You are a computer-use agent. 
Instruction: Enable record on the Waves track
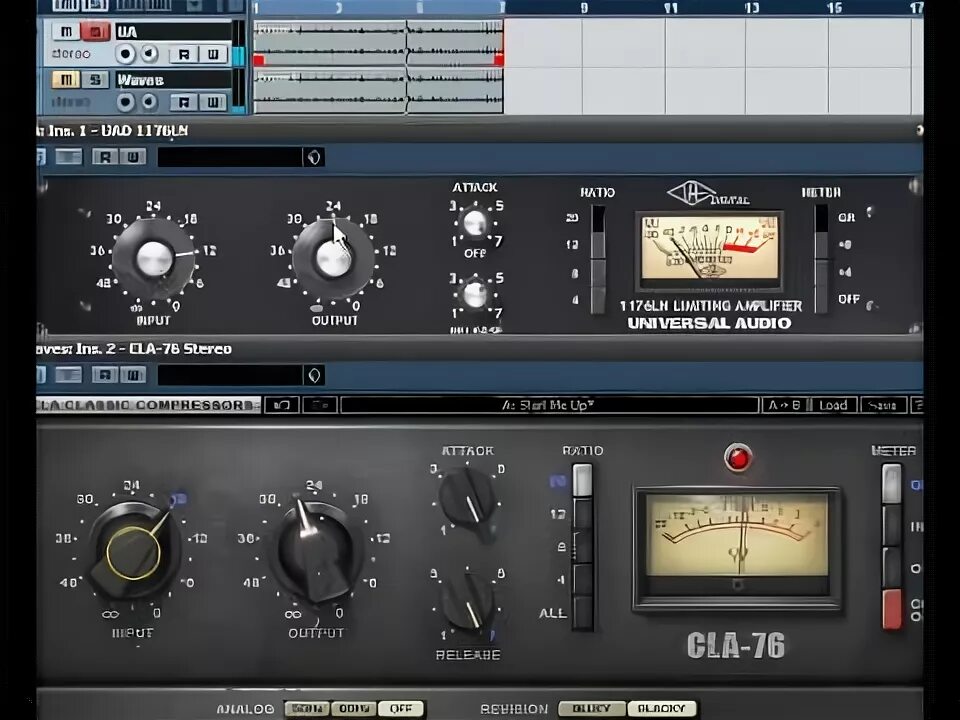(x=126, y=102)
